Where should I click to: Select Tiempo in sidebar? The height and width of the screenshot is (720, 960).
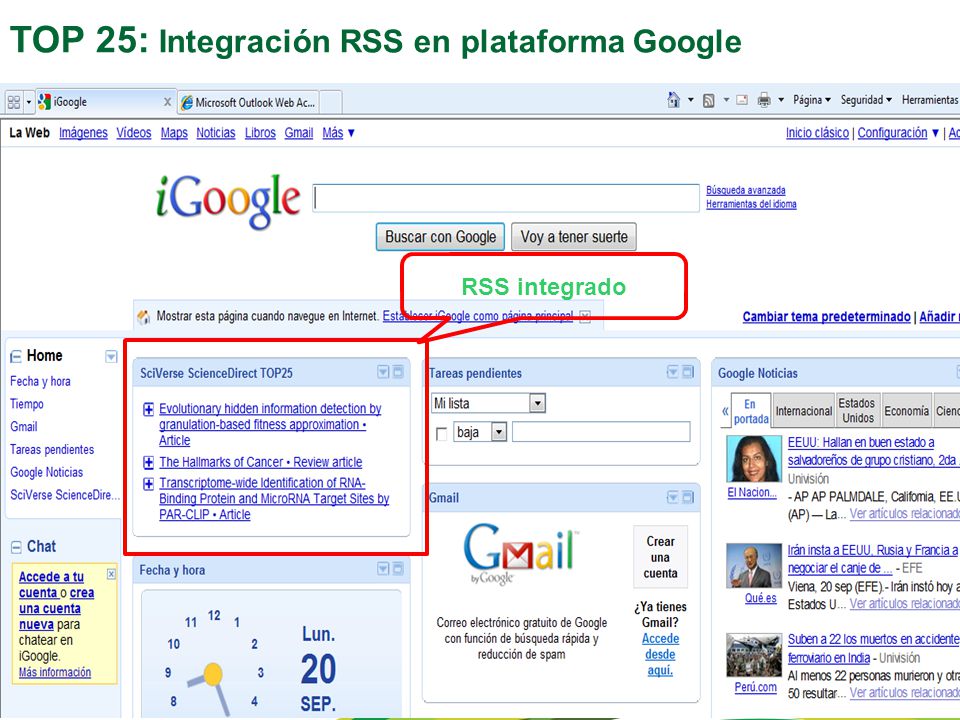(x=27, y=404)
